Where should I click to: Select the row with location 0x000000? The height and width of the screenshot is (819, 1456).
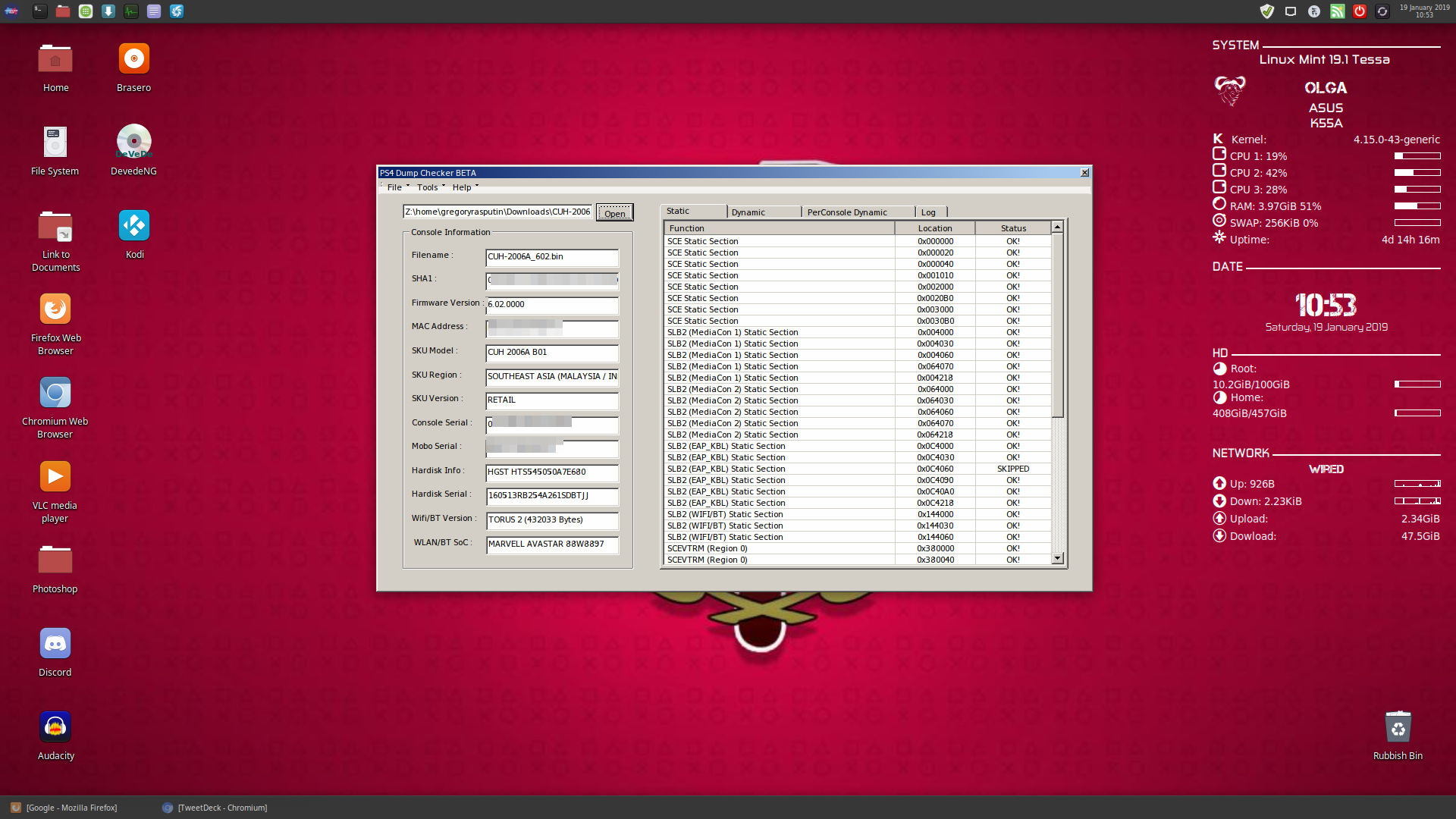(x=858, y=241)
